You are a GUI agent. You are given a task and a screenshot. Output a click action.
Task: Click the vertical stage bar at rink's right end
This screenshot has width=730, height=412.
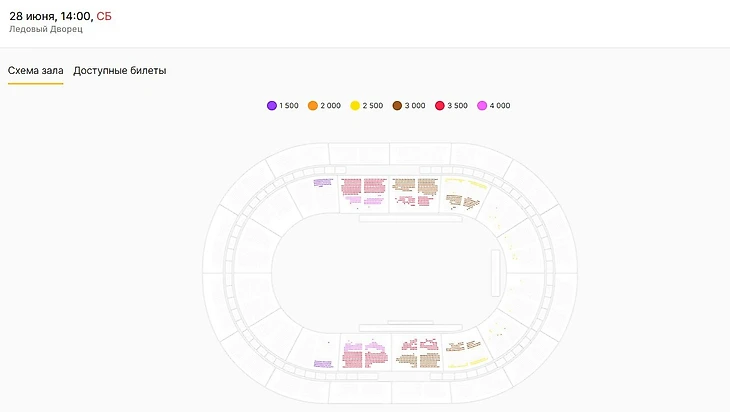(495, 272)
